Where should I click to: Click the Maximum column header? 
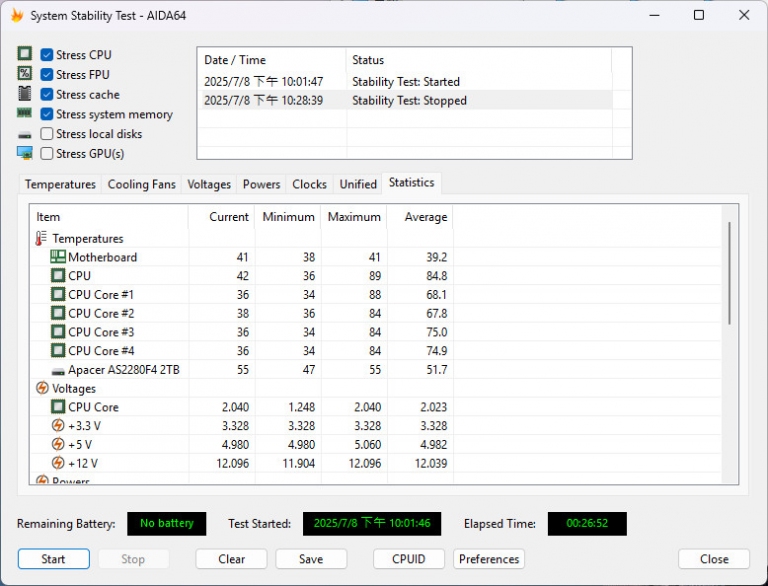[x=354, y=217]
